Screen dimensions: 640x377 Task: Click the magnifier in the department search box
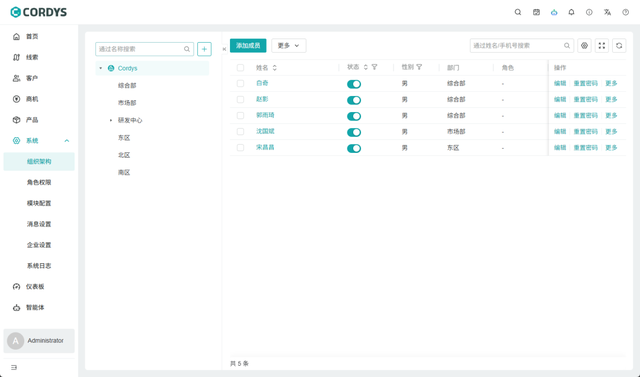click(x=187, y=49)
